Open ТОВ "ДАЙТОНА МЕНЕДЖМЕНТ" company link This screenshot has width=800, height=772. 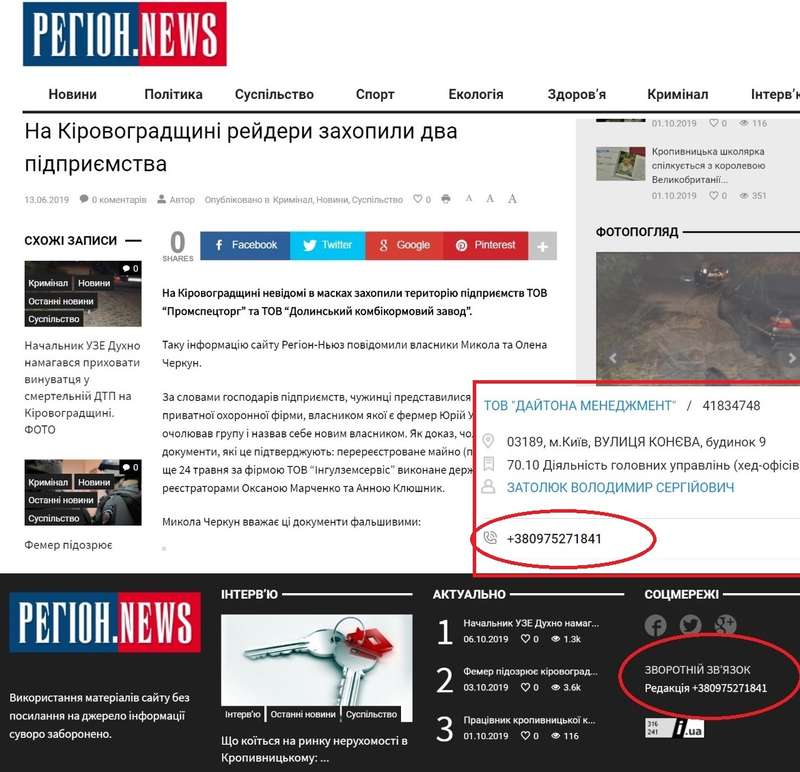(580, 406)
